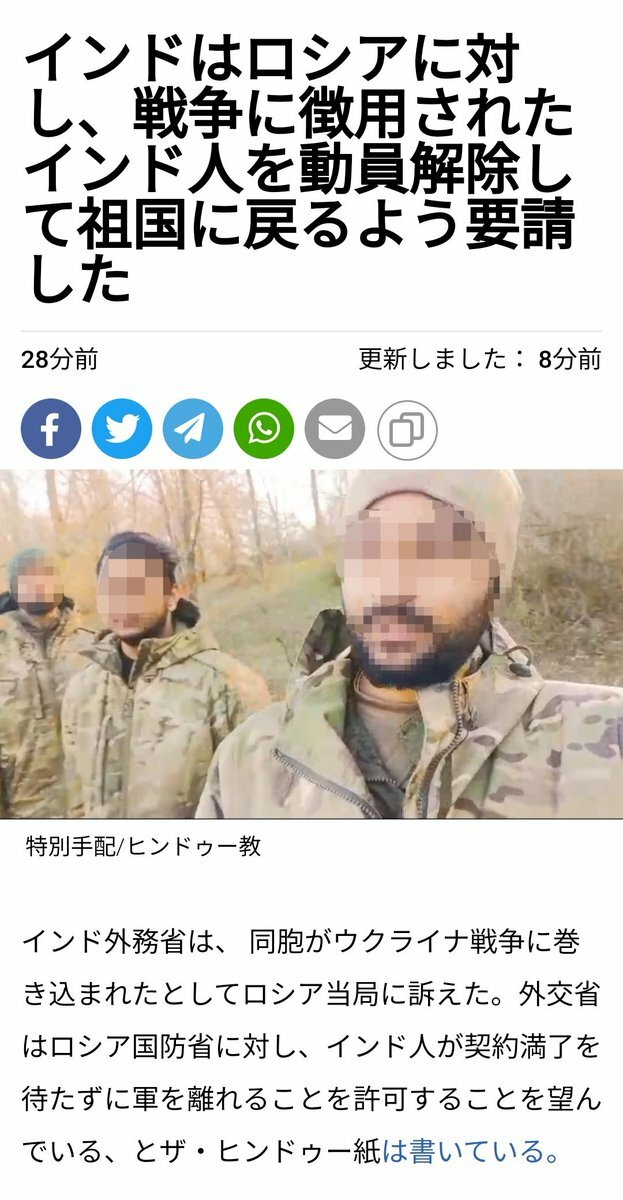The width and height of the screenshot is (623, 1200).
Task: Tap the body line starting 「き込まれたとして」
Action: tap(311, 995)
